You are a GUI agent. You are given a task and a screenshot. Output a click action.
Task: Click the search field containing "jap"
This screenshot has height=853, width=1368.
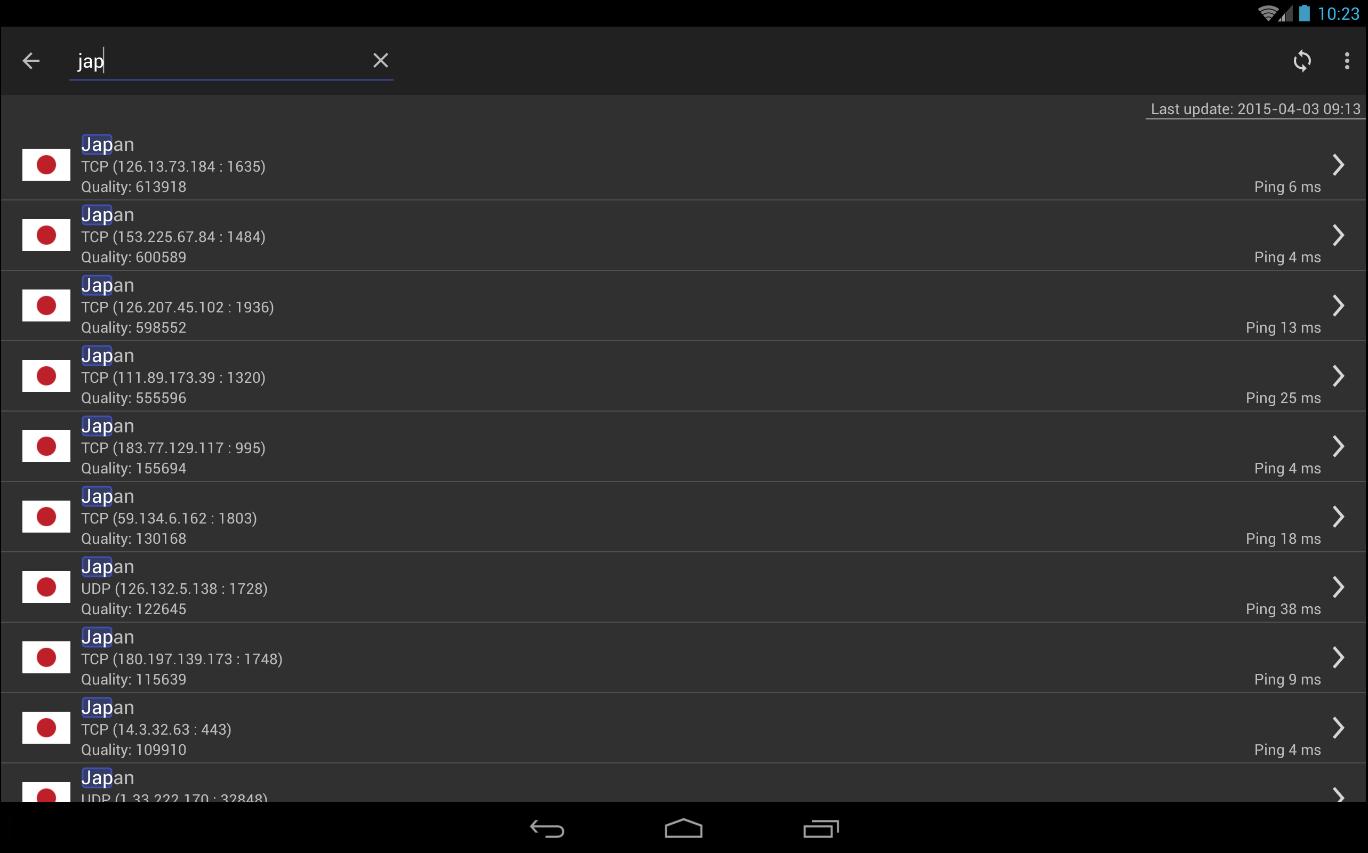pos(231,61)
